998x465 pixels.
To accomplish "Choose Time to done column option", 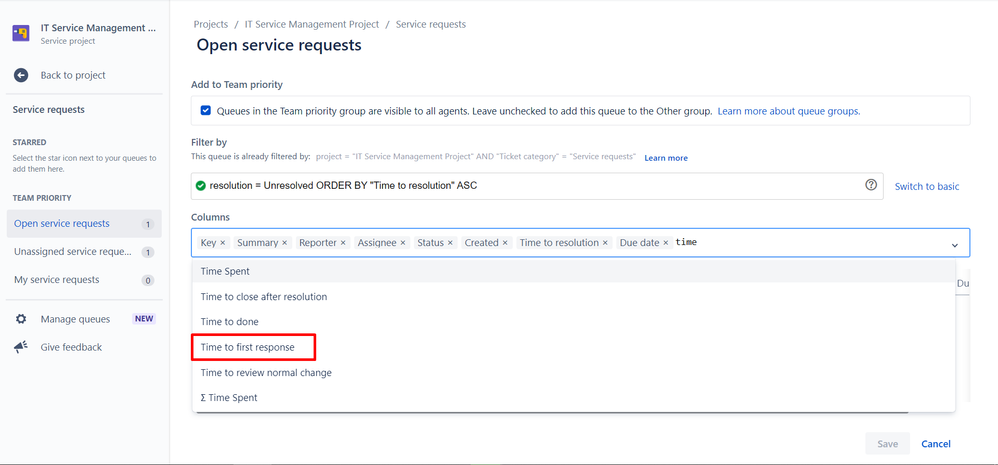I will click(x=573, y=322).
